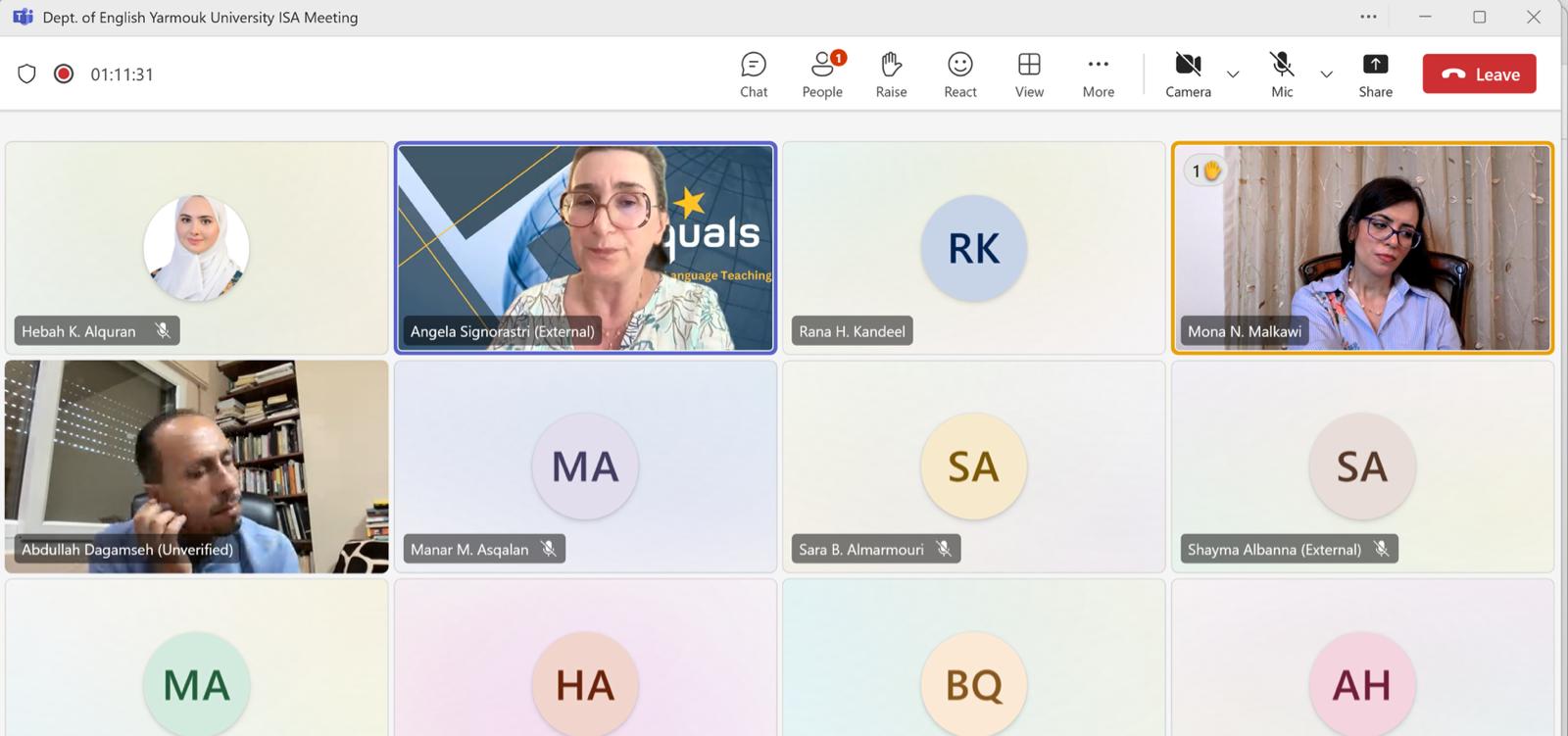Click the Mona N. Malkawi name label
This screenshot has height=736, width=1568.
pos(1245,331)
